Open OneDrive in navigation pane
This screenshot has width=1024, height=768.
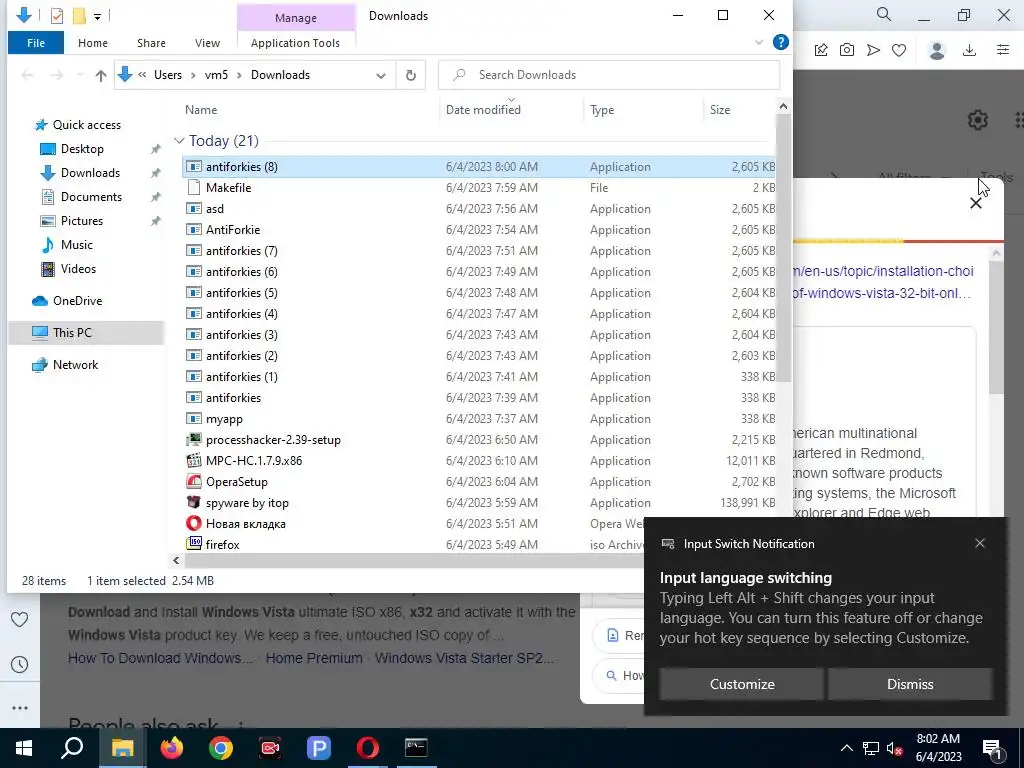77,300
